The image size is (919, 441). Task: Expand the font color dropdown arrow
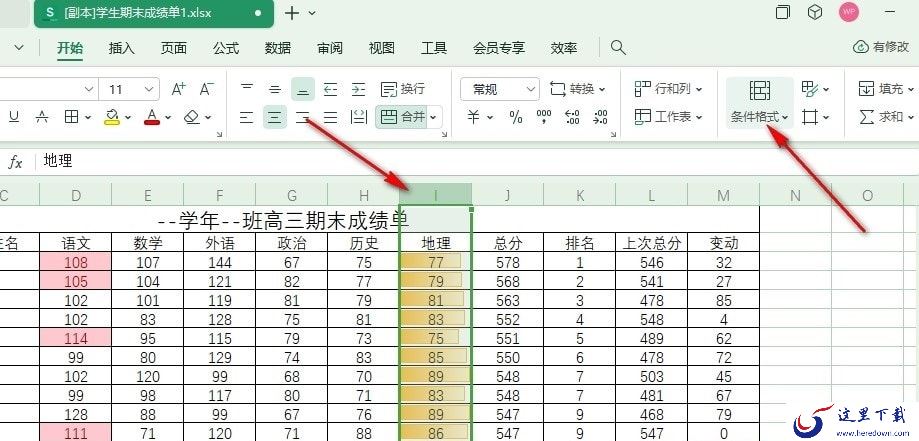coord(168,118)
